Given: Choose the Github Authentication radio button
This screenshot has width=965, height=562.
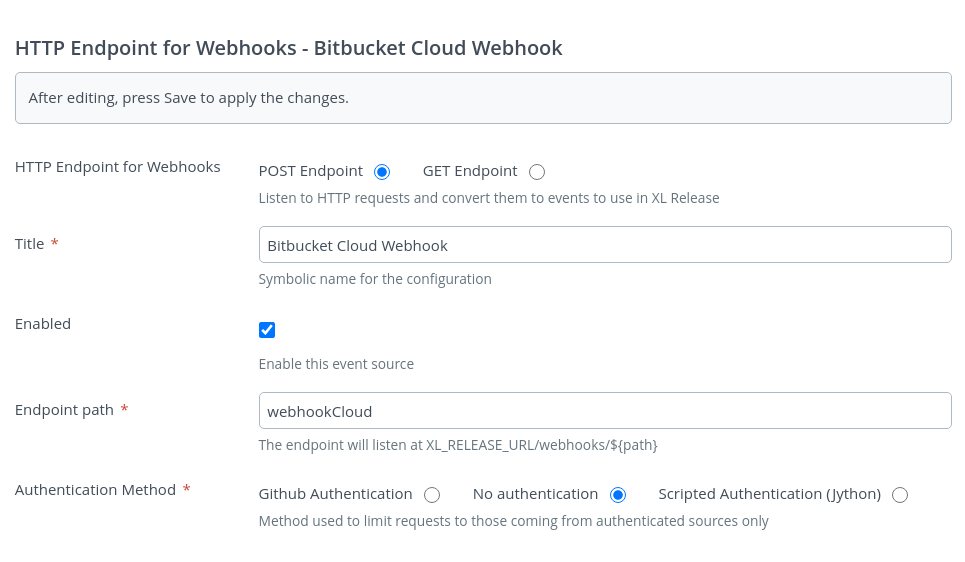Looking at the screenshot, I should tap(432, 495).
